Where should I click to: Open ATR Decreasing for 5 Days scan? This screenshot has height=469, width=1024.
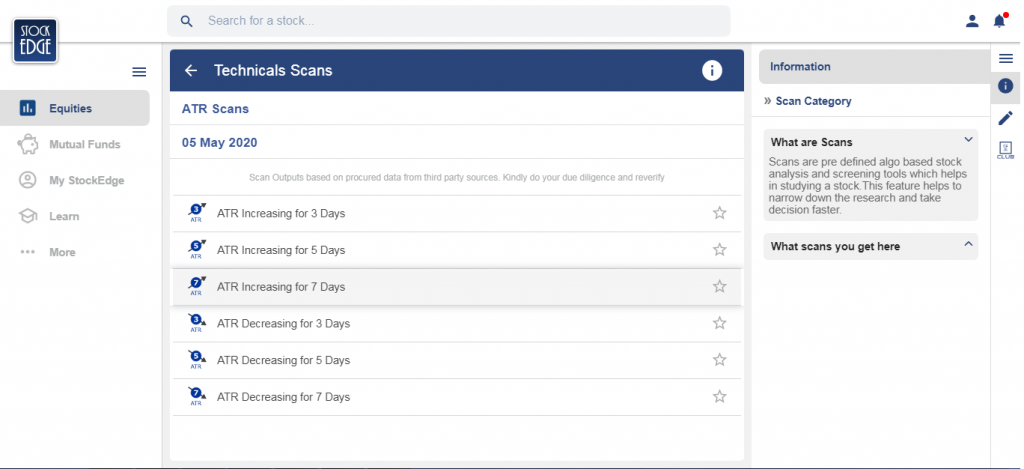tap(456, 359)
